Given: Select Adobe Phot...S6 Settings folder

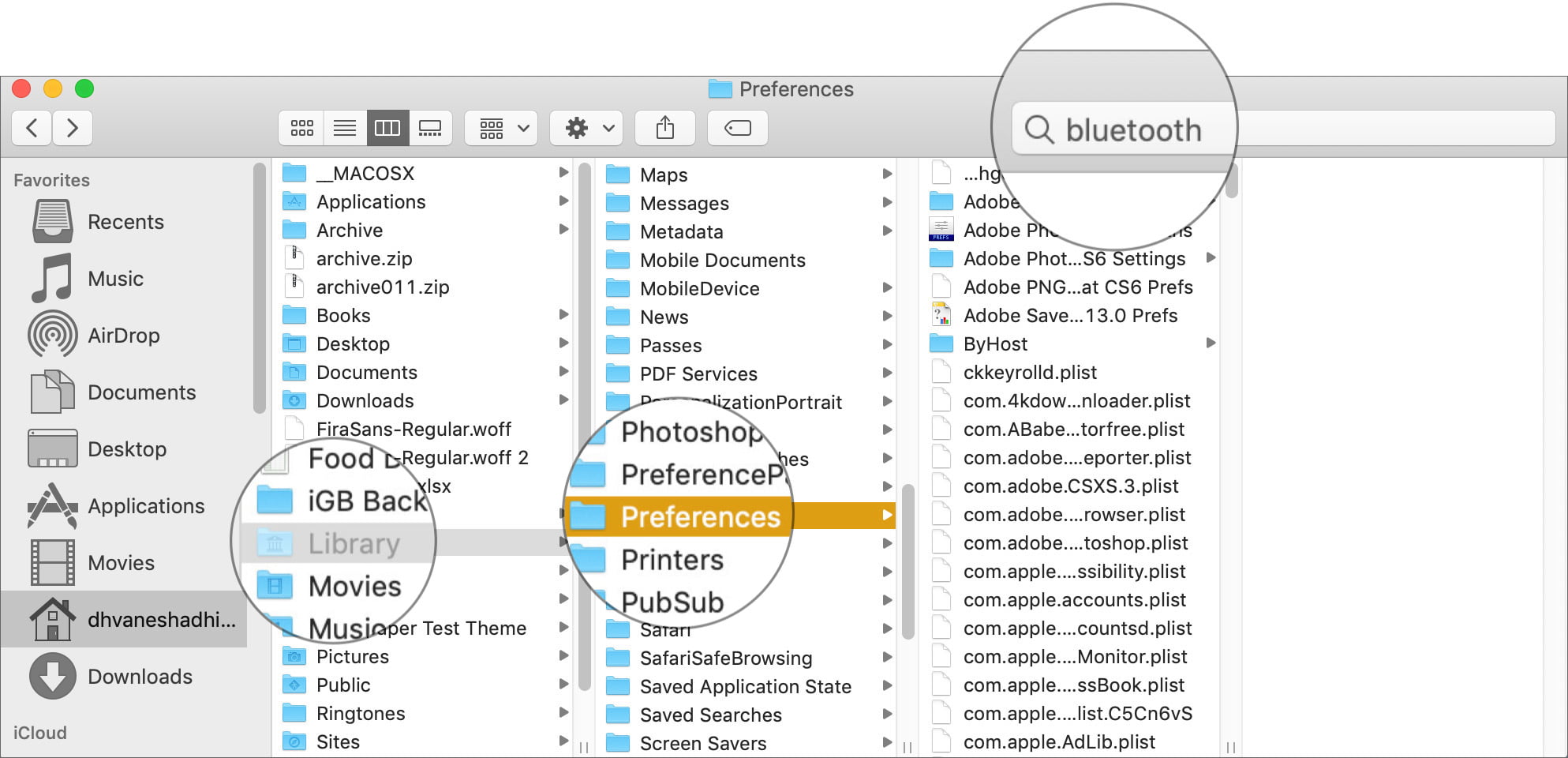Looking at the screenshot, I should click(1073, 258).
